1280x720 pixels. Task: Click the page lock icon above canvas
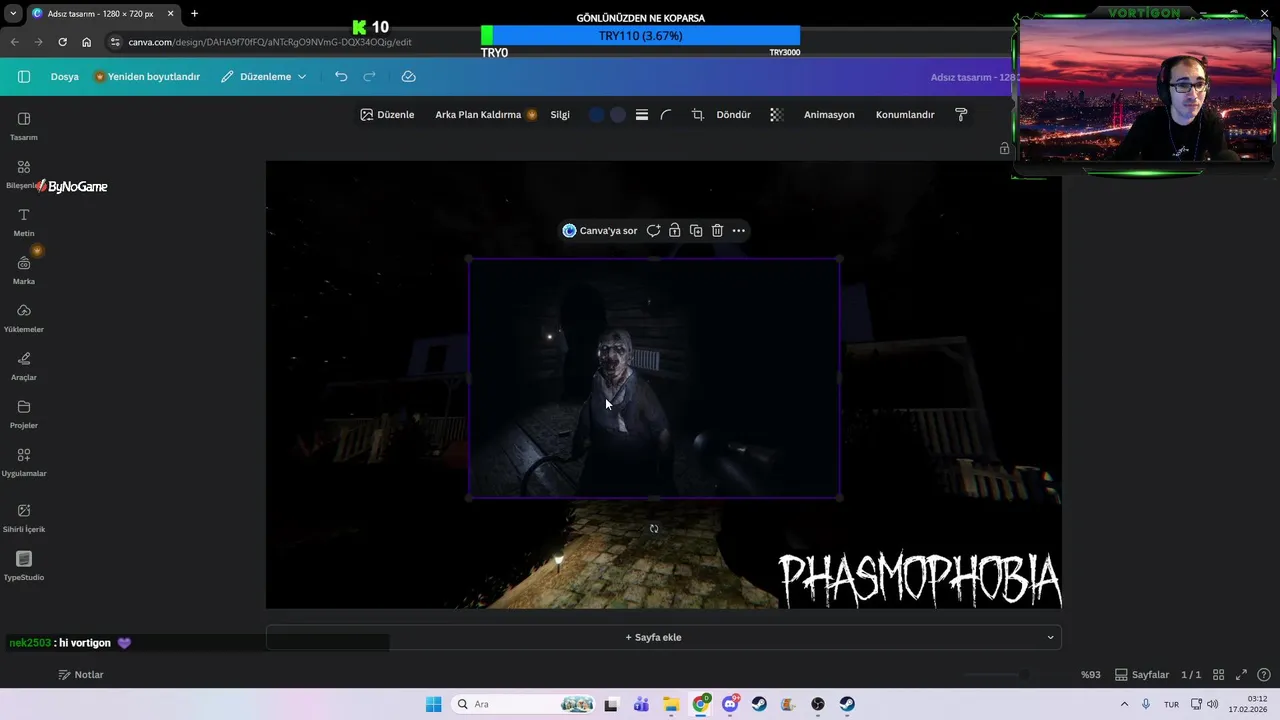click(x=1004, y=148)
